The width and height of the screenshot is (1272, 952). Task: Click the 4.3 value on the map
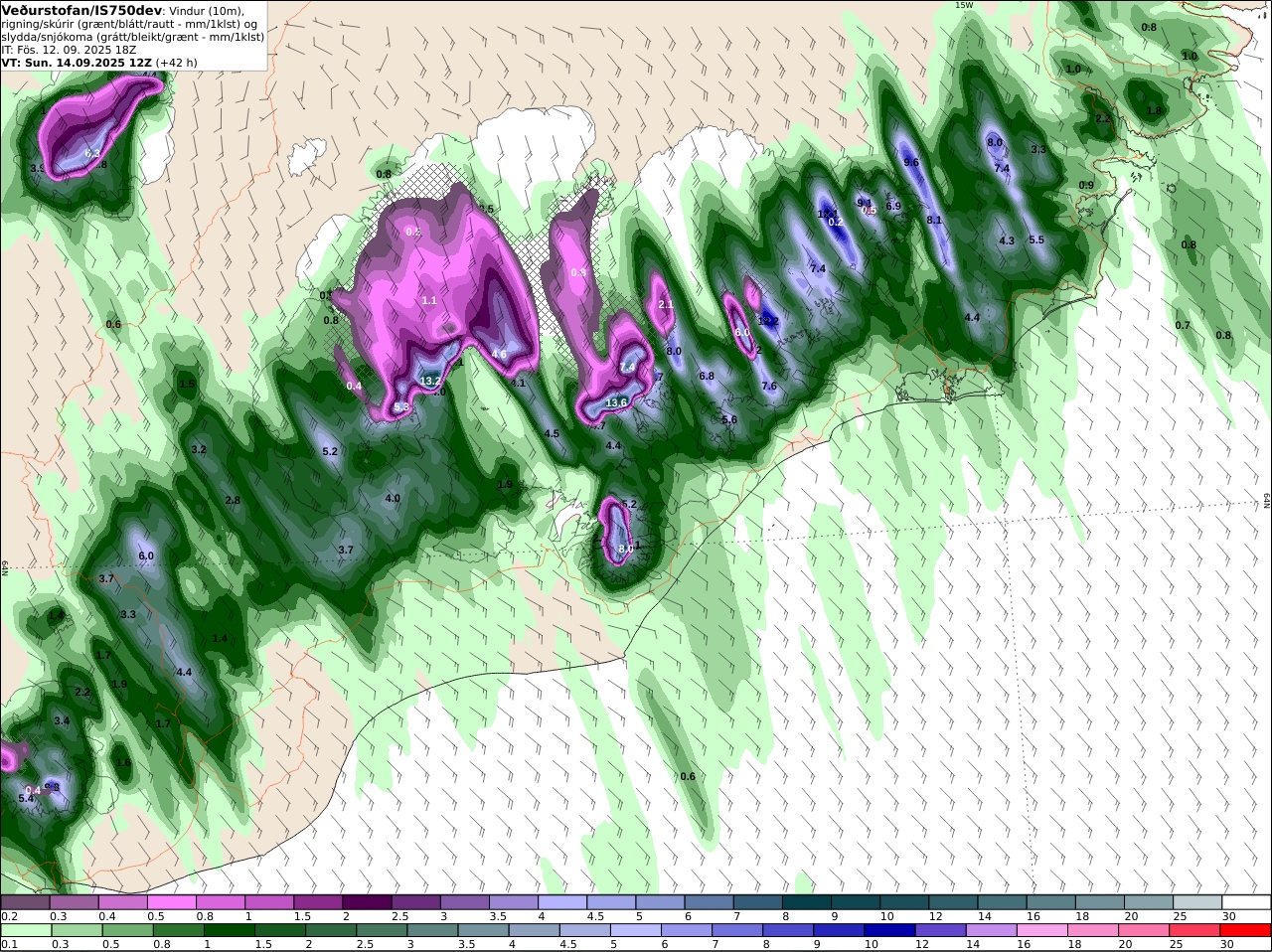[x=1007, y=240]
